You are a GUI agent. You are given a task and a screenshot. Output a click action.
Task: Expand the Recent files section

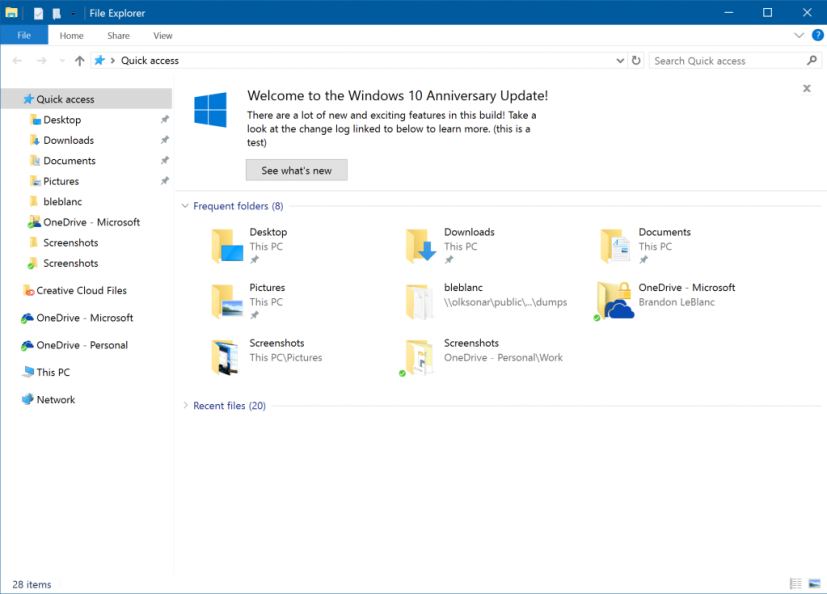184,406
